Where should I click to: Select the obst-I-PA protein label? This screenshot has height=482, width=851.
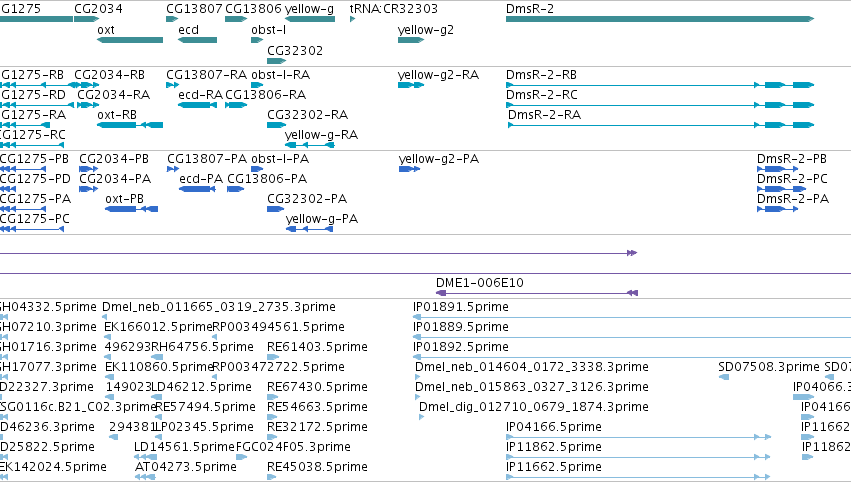[x=280, y=159]
